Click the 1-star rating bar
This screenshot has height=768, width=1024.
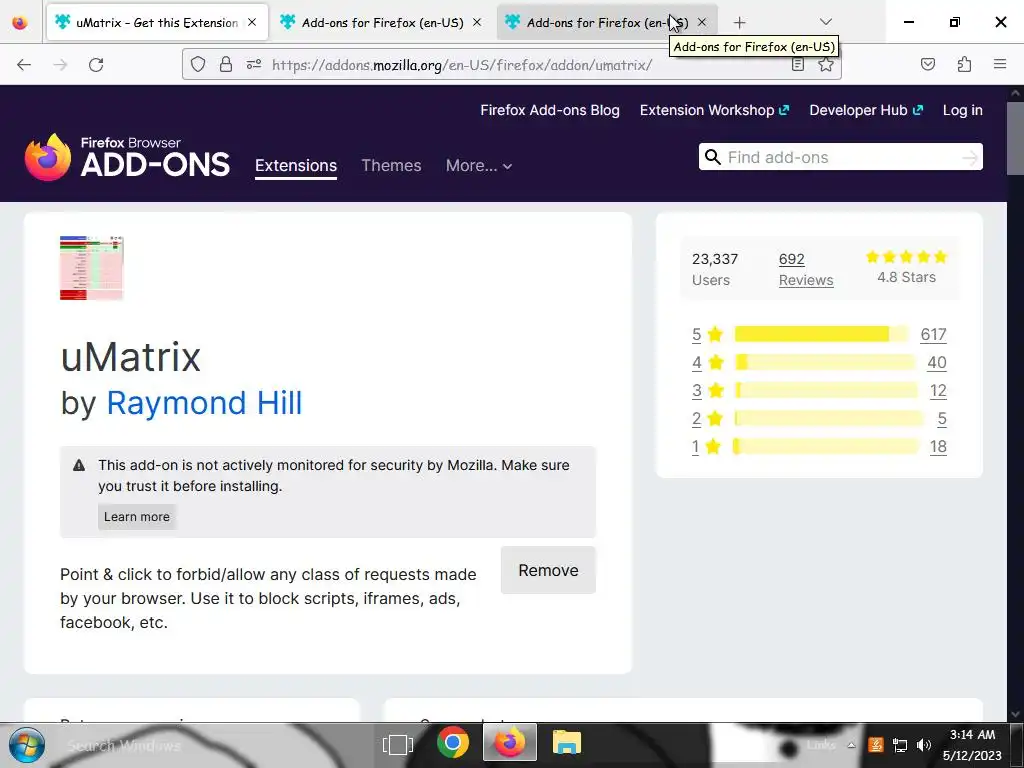coord(826,447)
